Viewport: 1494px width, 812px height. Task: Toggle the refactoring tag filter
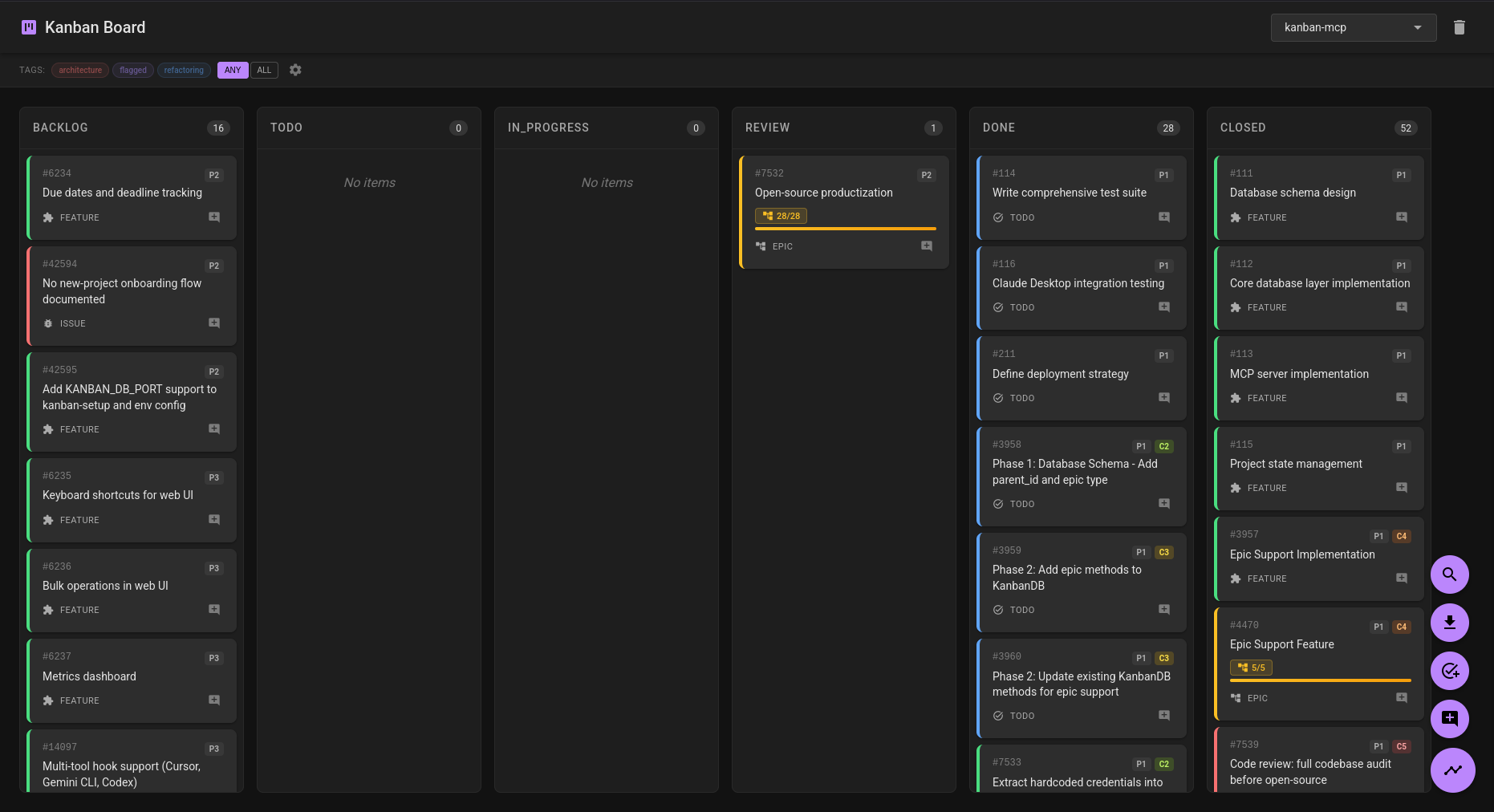[x=184, y=70]
